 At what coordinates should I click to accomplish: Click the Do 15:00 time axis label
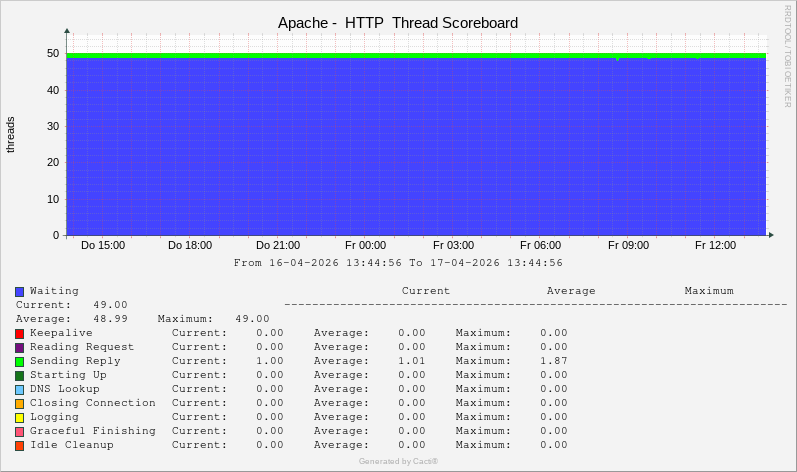click(103, 245)
